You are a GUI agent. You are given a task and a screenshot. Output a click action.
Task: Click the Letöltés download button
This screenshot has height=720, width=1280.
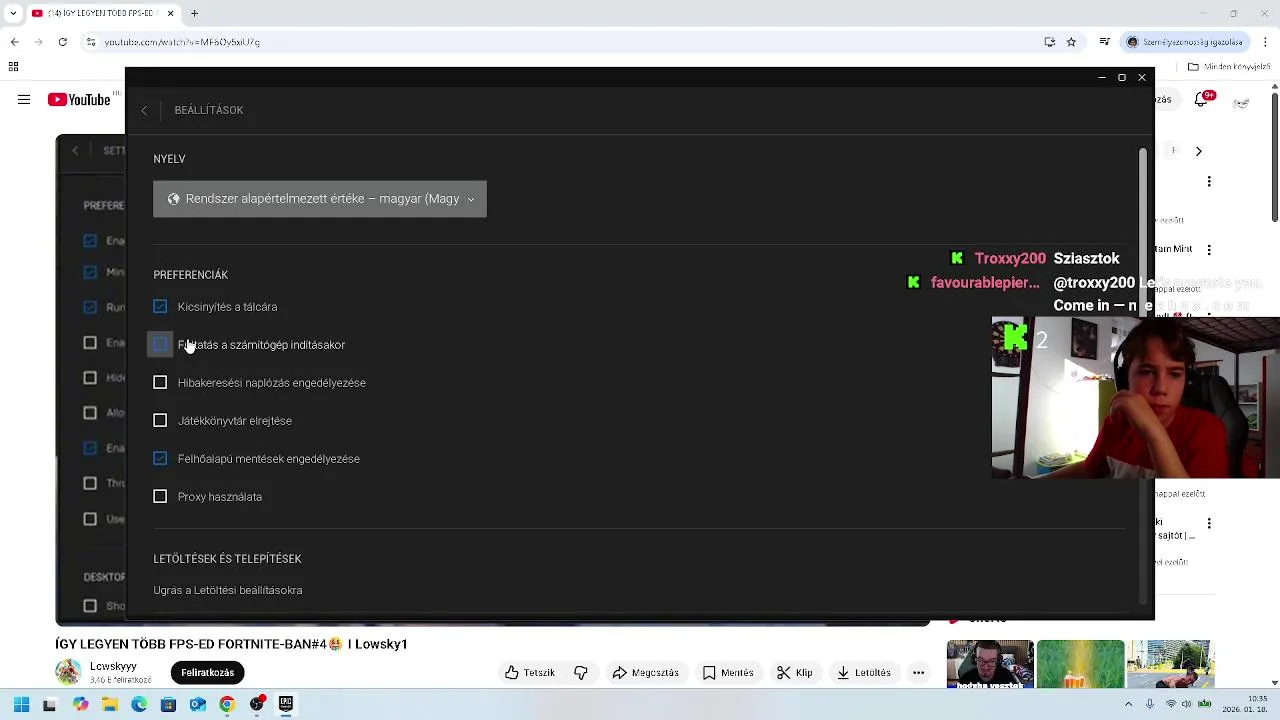tap(863, 672)
